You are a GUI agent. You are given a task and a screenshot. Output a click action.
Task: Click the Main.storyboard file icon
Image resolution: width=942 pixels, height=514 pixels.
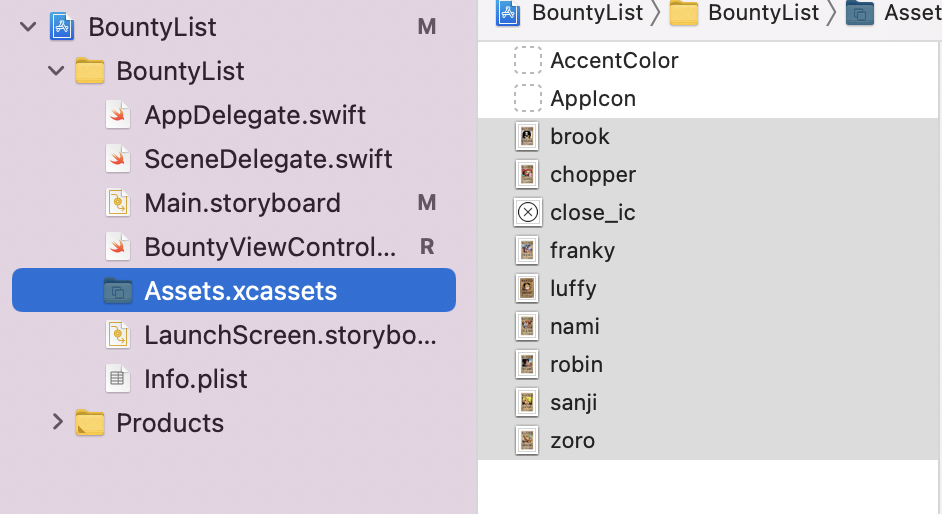tap(118, 202)
